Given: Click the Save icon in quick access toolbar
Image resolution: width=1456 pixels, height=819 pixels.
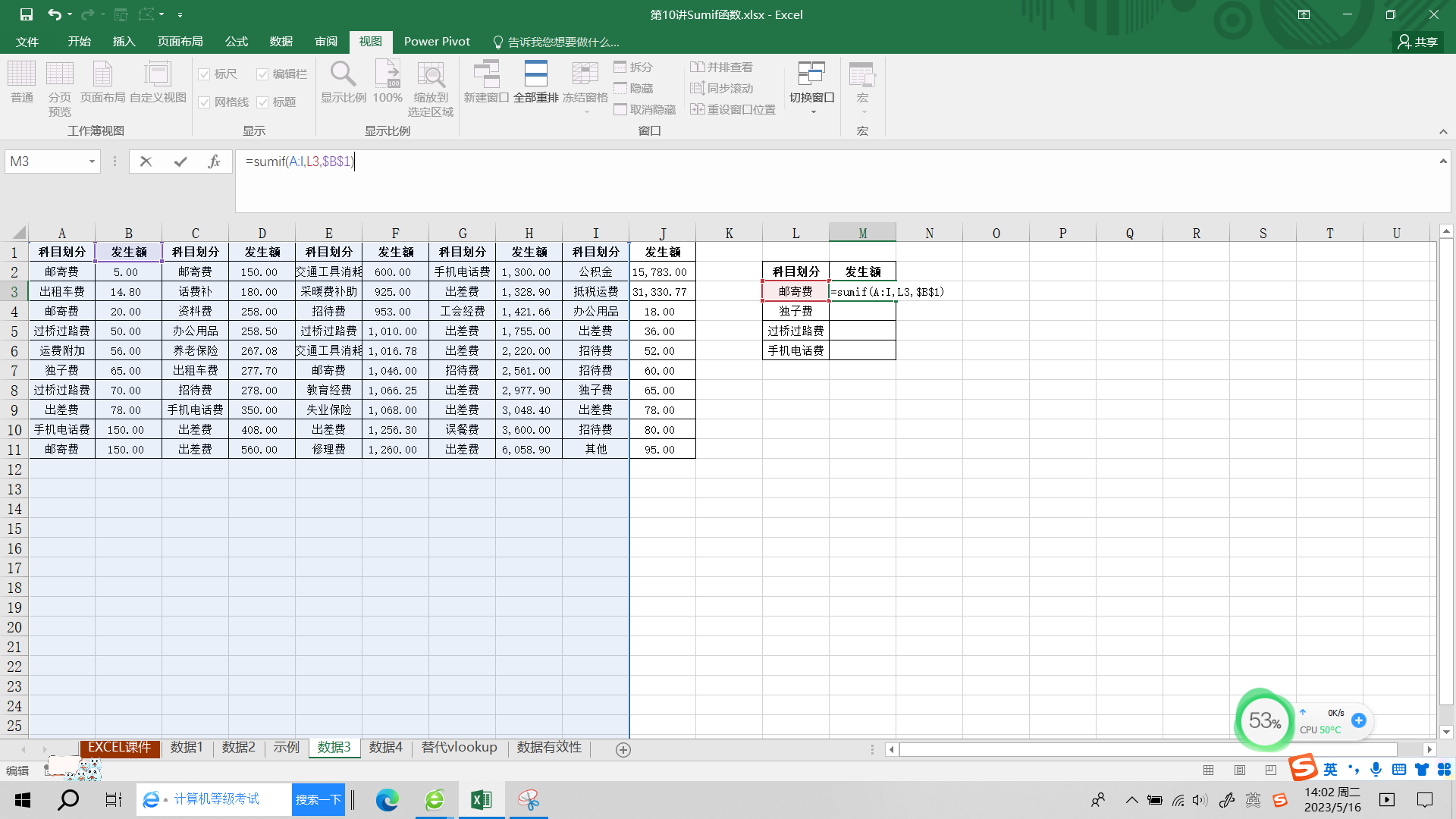Looking at the screenshot, I should point(26,14).
